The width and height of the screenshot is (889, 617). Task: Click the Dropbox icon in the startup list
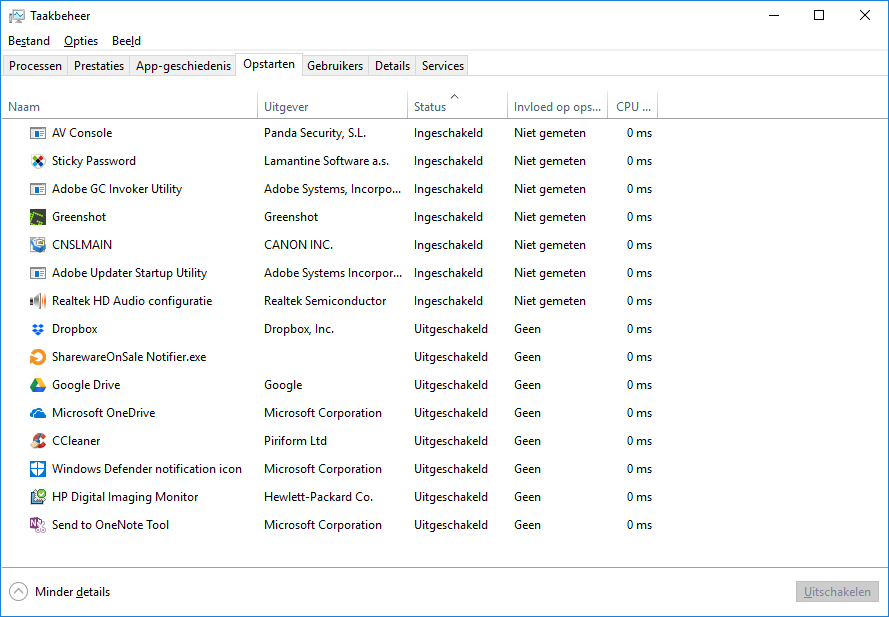pyautogui.click(x=38, y=329)
